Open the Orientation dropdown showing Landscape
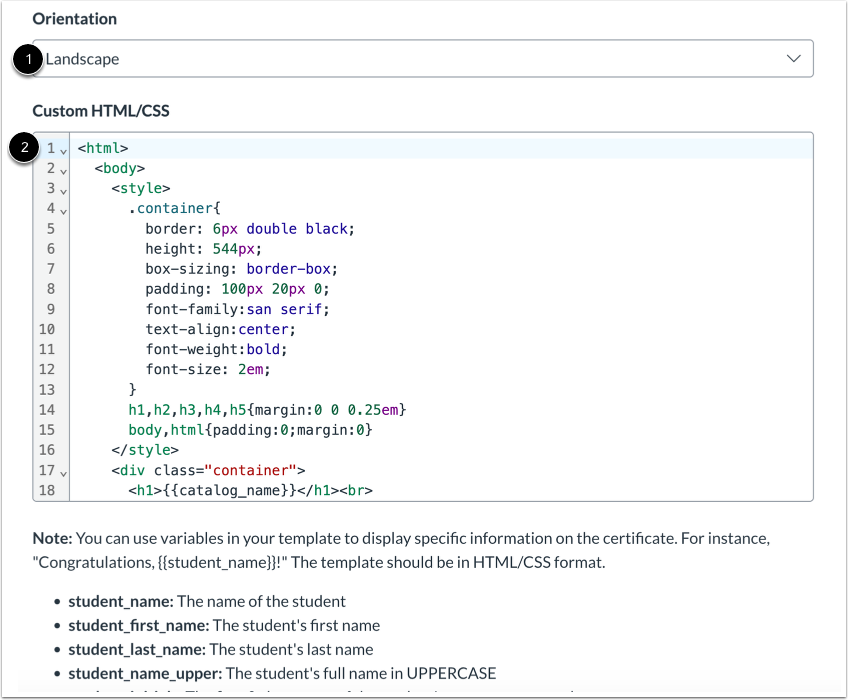Image resolution: width=848 pixels, height=700 pixels. click(x=423, y=58)
